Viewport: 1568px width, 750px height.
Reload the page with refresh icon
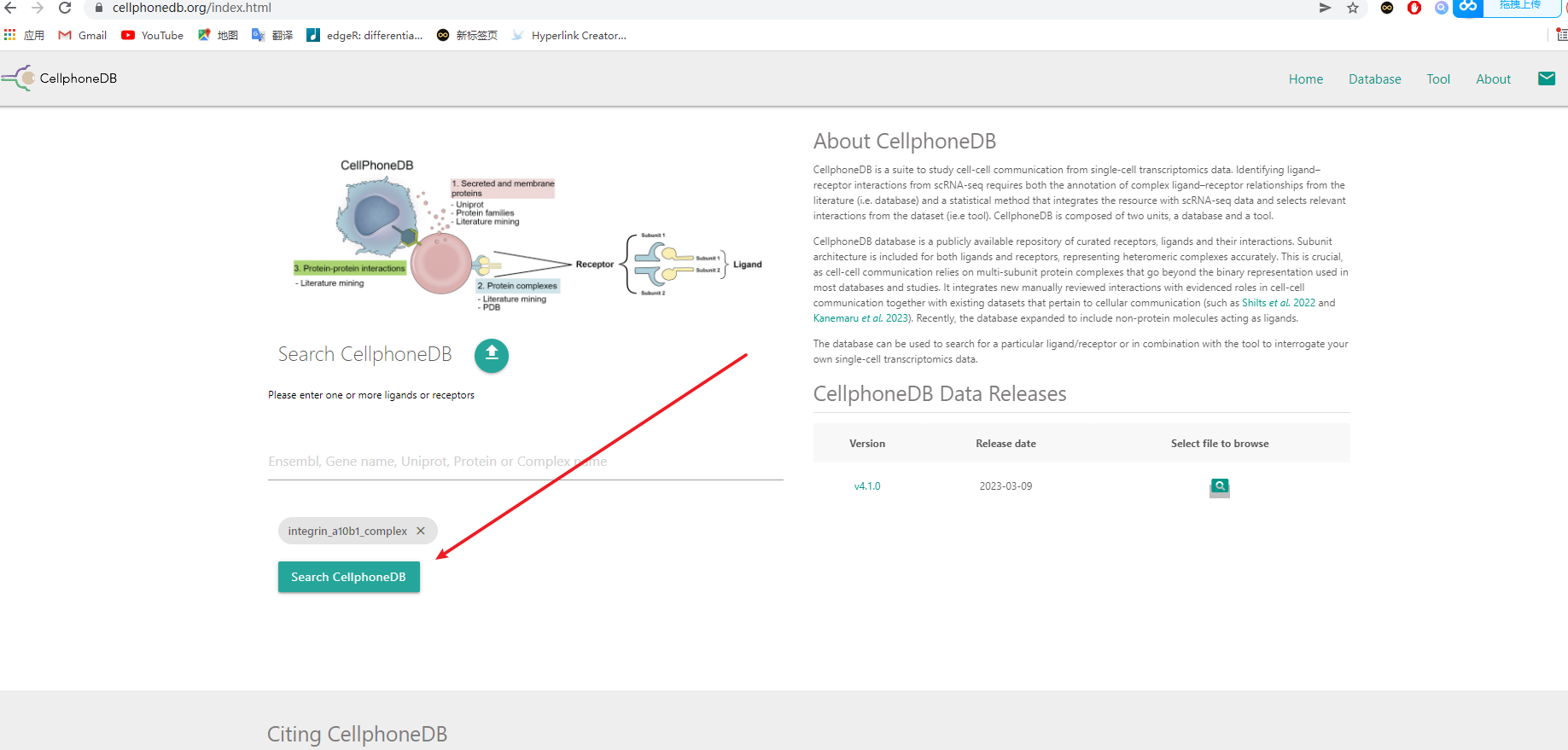[x=65, y=8]
